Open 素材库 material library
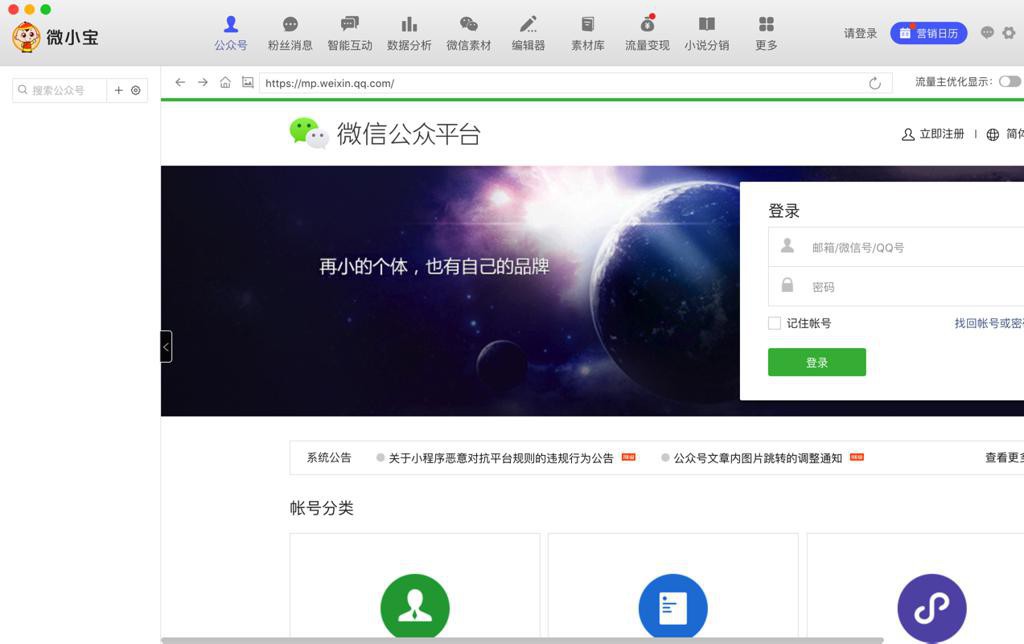This screenshot has height=644, width=1024. tap(588, 33)
